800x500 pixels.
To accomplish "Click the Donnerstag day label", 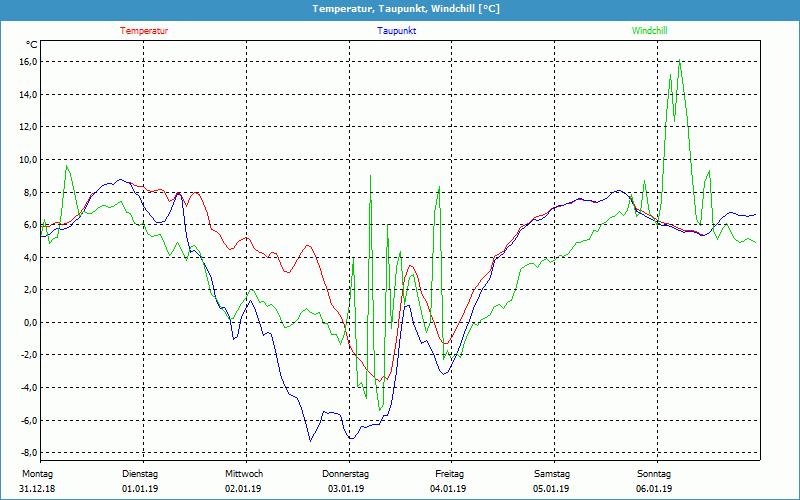I will coord(345,474).
